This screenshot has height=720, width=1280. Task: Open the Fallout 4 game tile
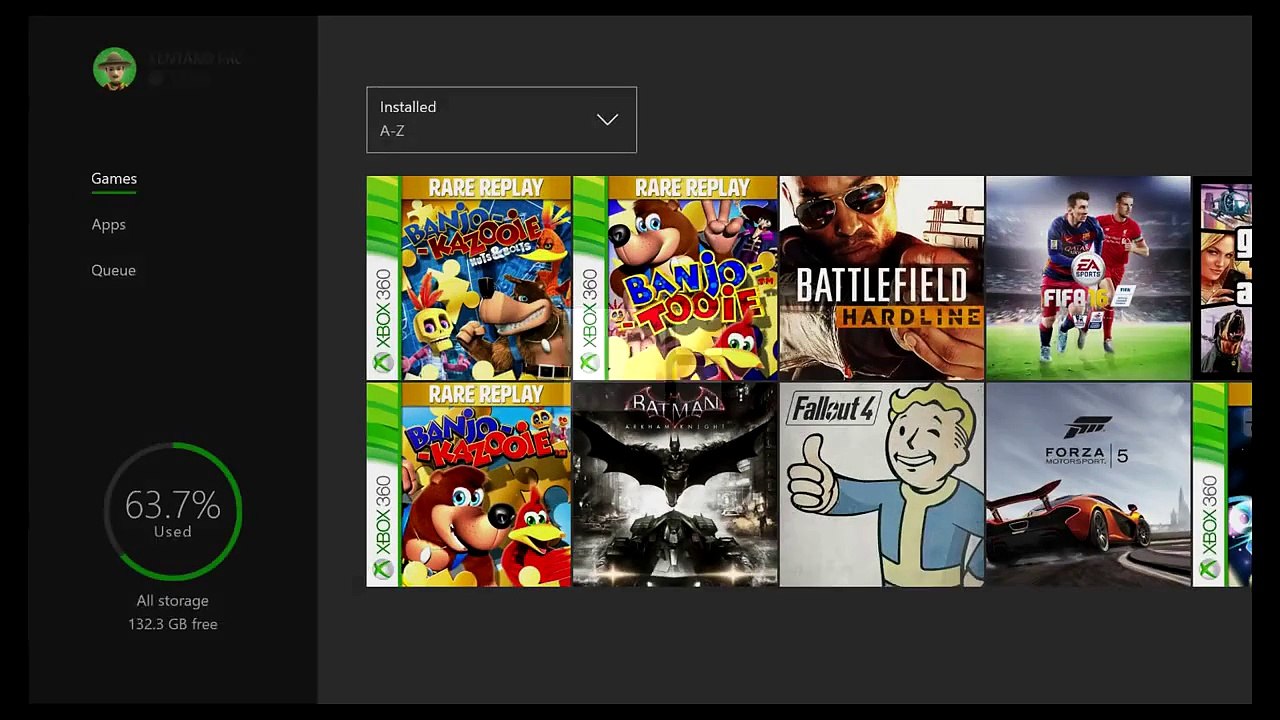point(881,485)
